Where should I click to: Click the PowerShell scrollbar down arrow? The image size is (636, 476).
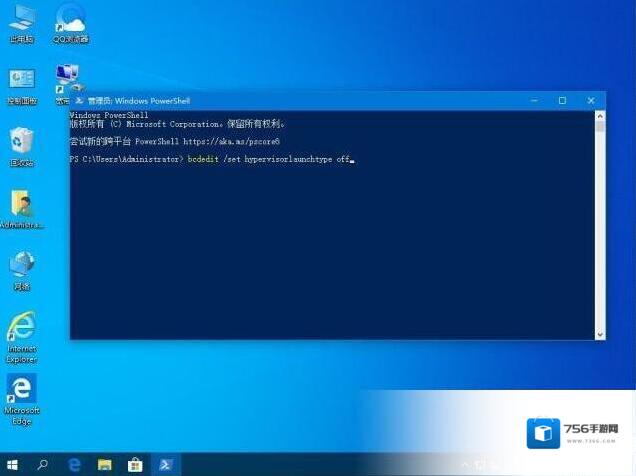pyautogui.click(x=600, y=335)
